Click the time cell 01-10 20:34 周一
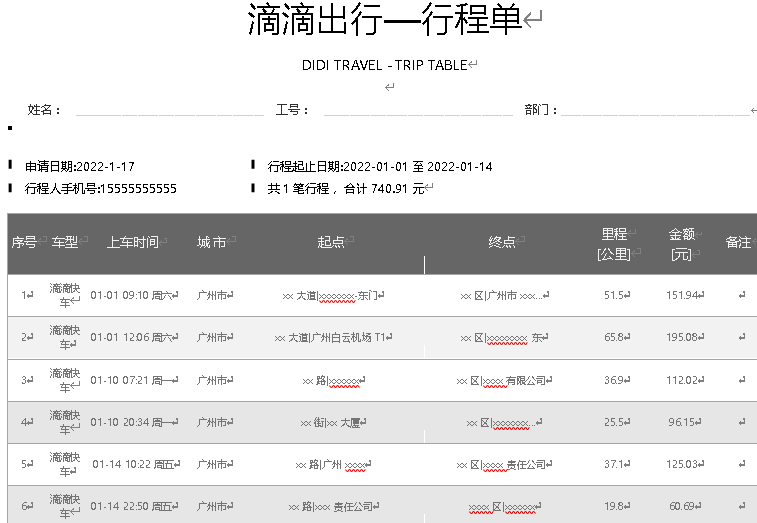 (x=131, y=422)
